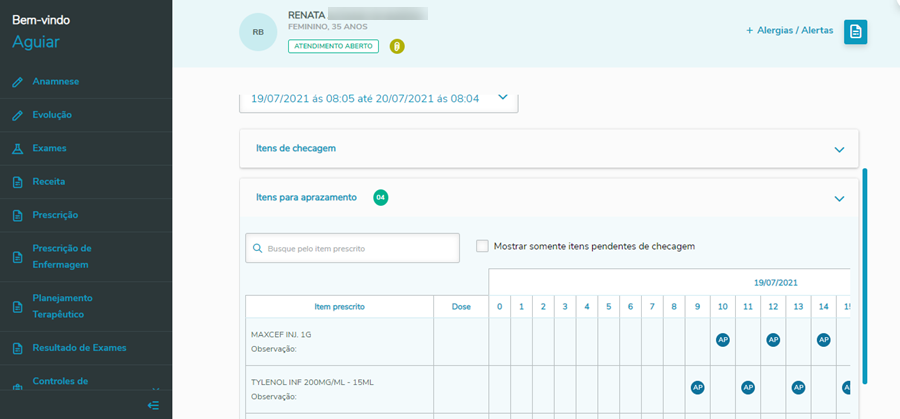
Task: Collapse the Itens para aprazamento section chevron
Action: pyautogui.click(x=839, y=199)
